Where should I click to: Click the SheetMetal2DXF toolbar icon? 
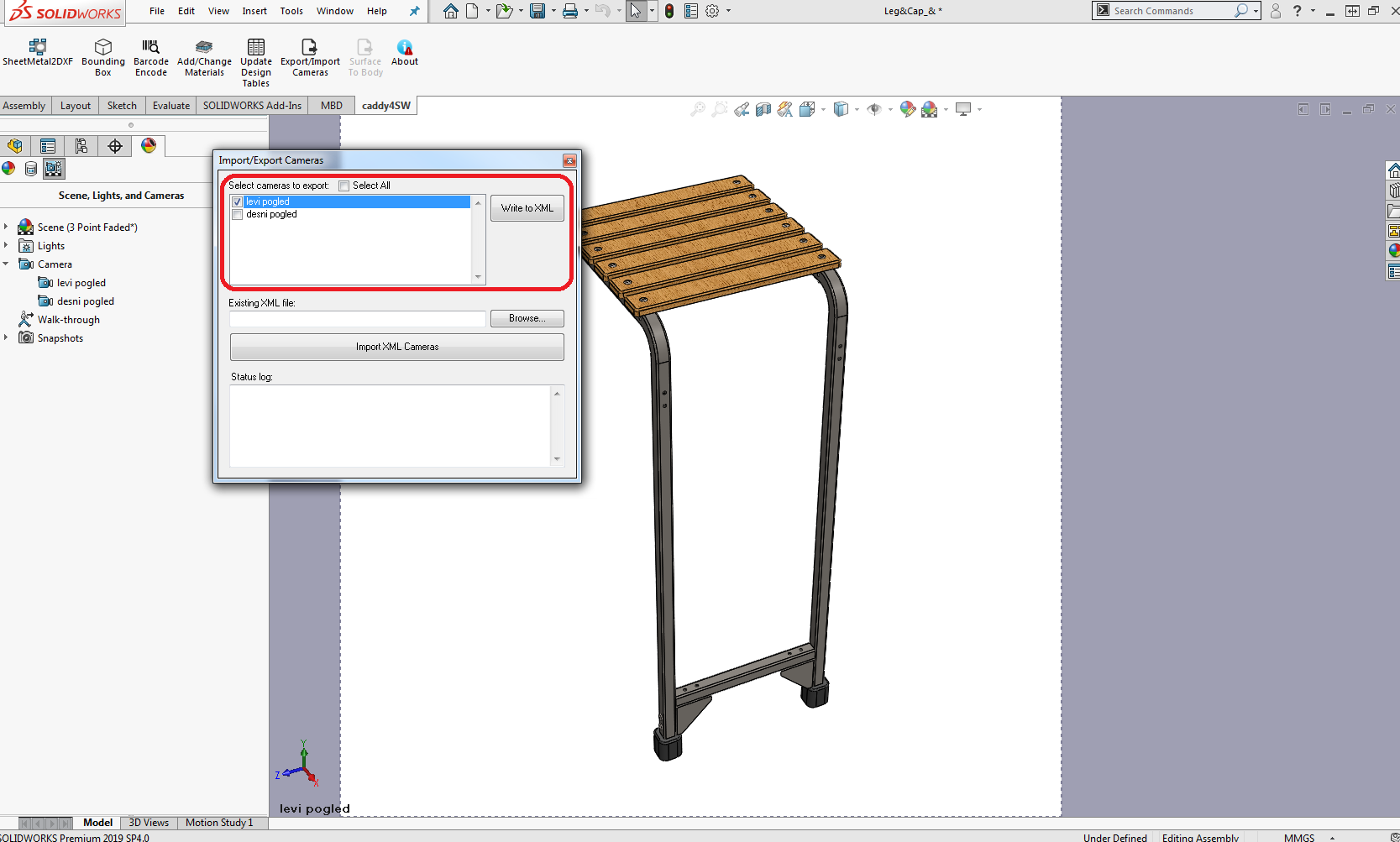pyautogui.click(x=37, y=48)
